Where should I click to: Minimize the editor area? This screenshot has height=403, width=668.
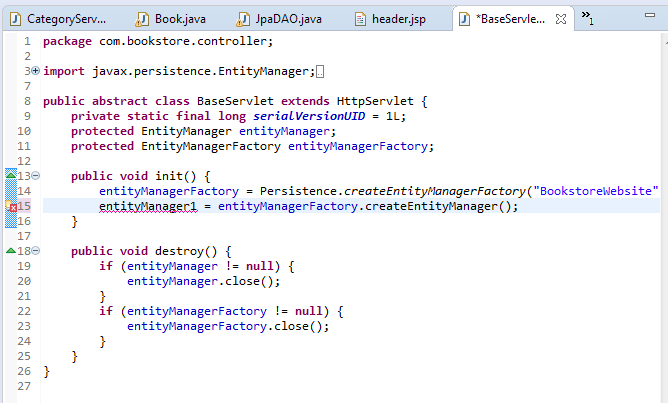point(650,15)
